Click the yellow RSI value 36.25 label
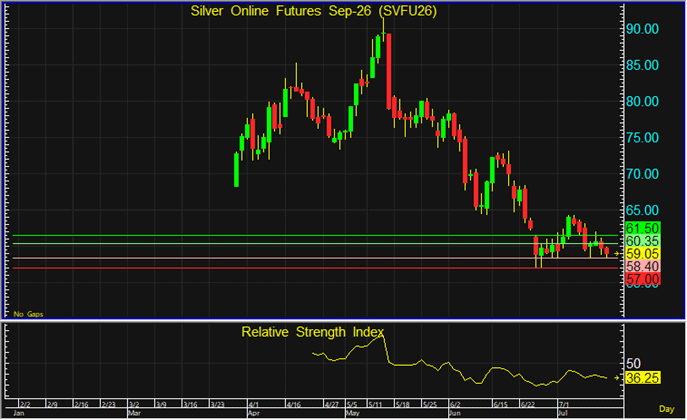Viewport: 687px width, 420px height. [642, 378]
